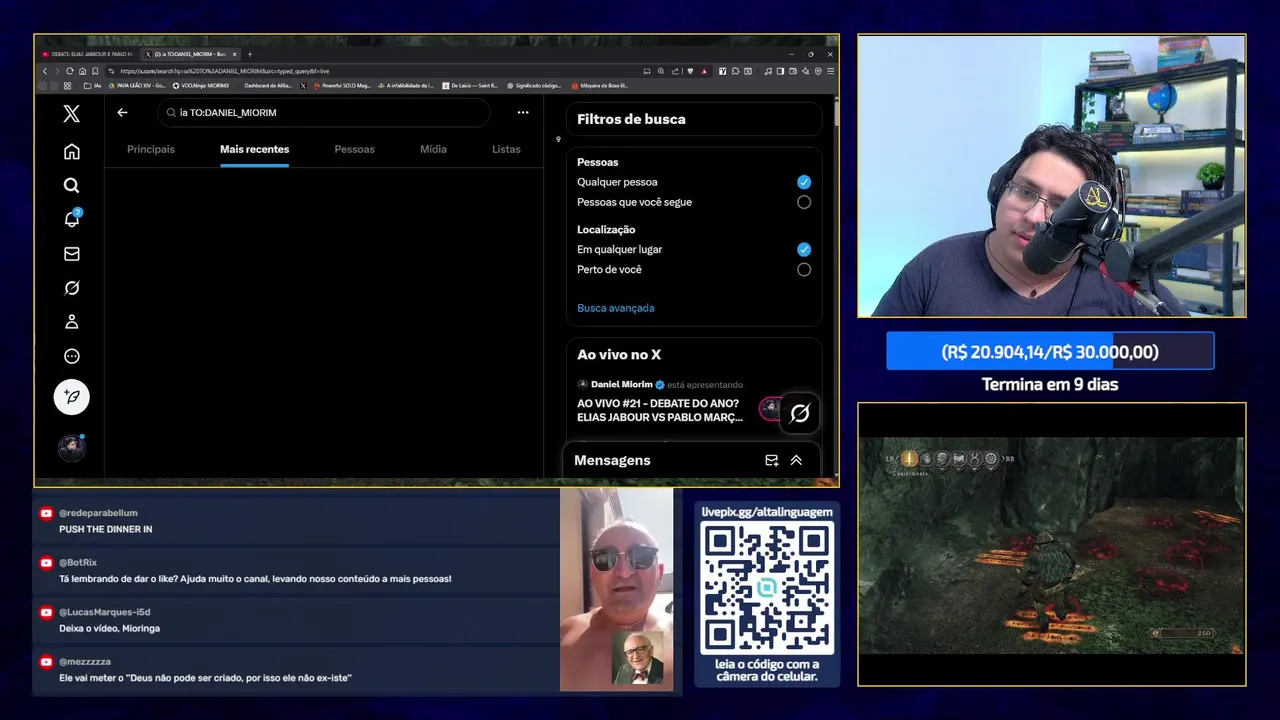Open Grok icon in left sidebar

[71, 288]
